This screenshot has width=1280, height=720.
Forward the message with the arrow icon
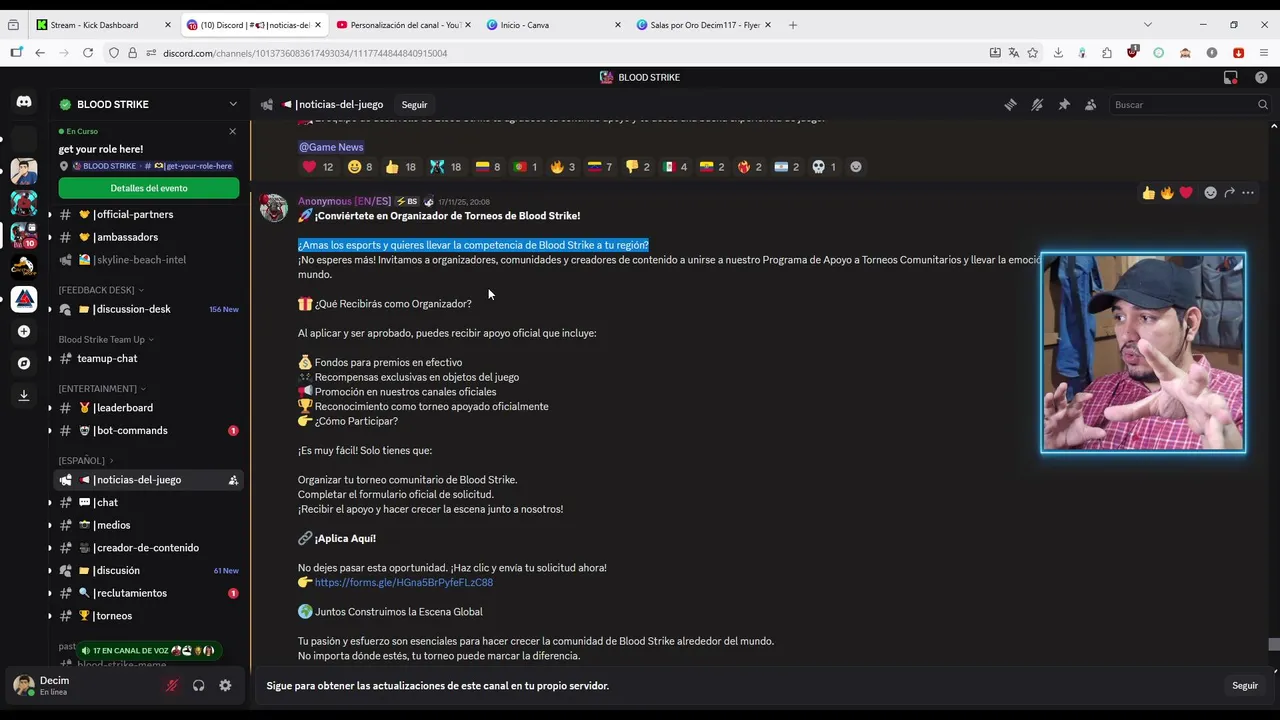[x=1229, y=193]
